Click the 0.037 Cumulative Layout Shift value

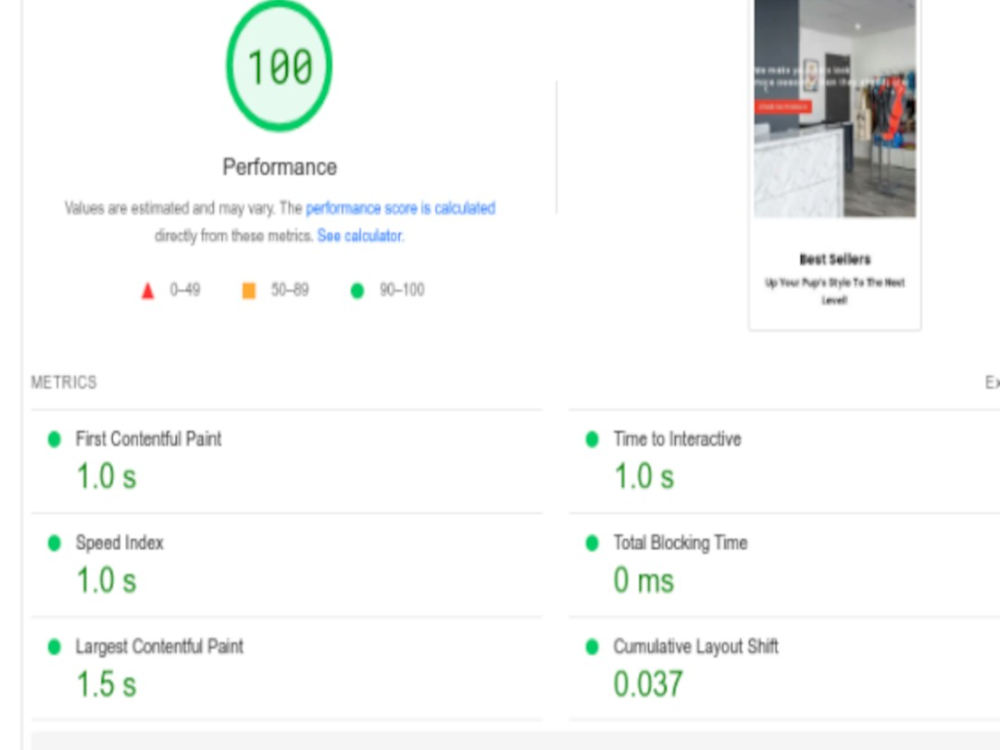point(648,684)
